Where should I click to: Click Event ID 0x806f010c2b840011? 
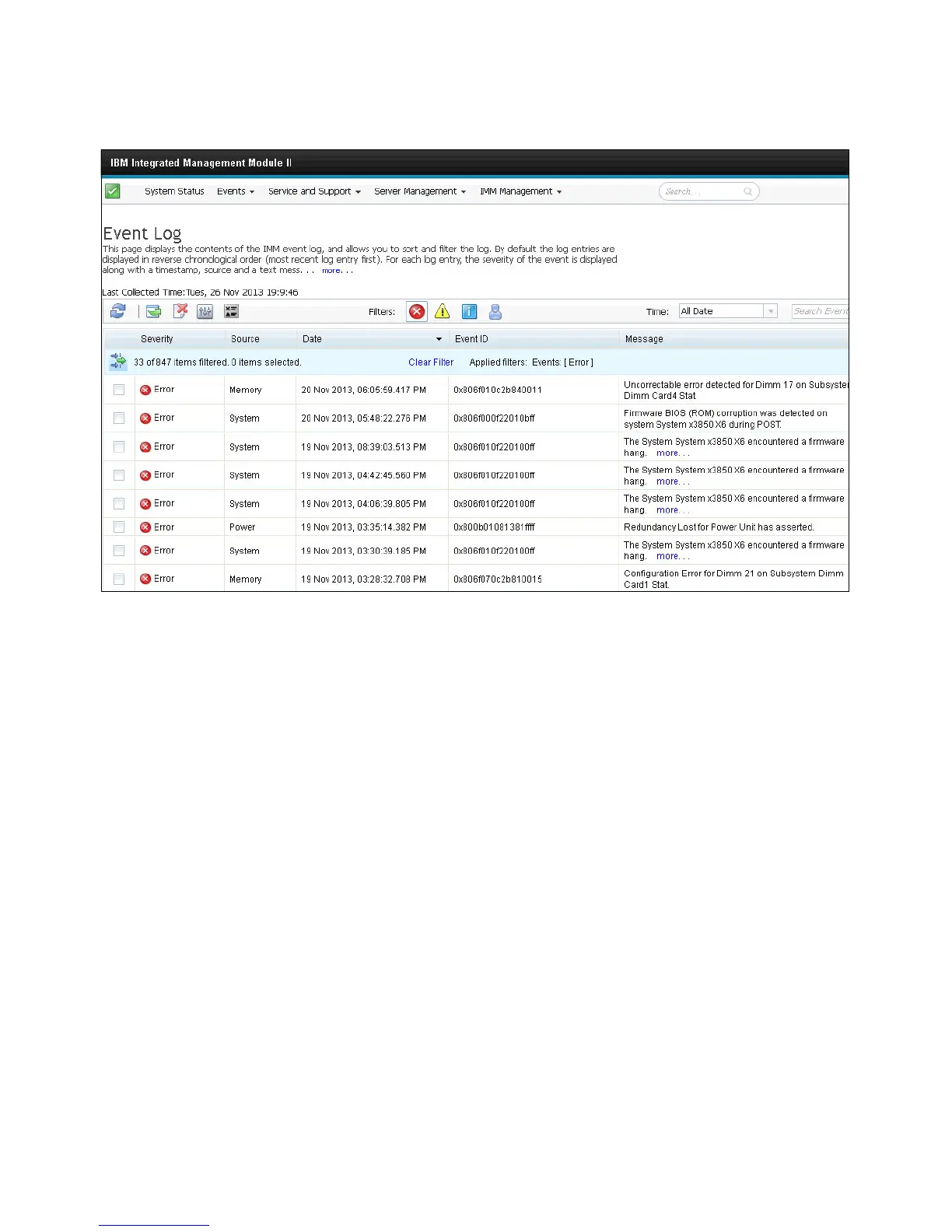pos(498,390)
